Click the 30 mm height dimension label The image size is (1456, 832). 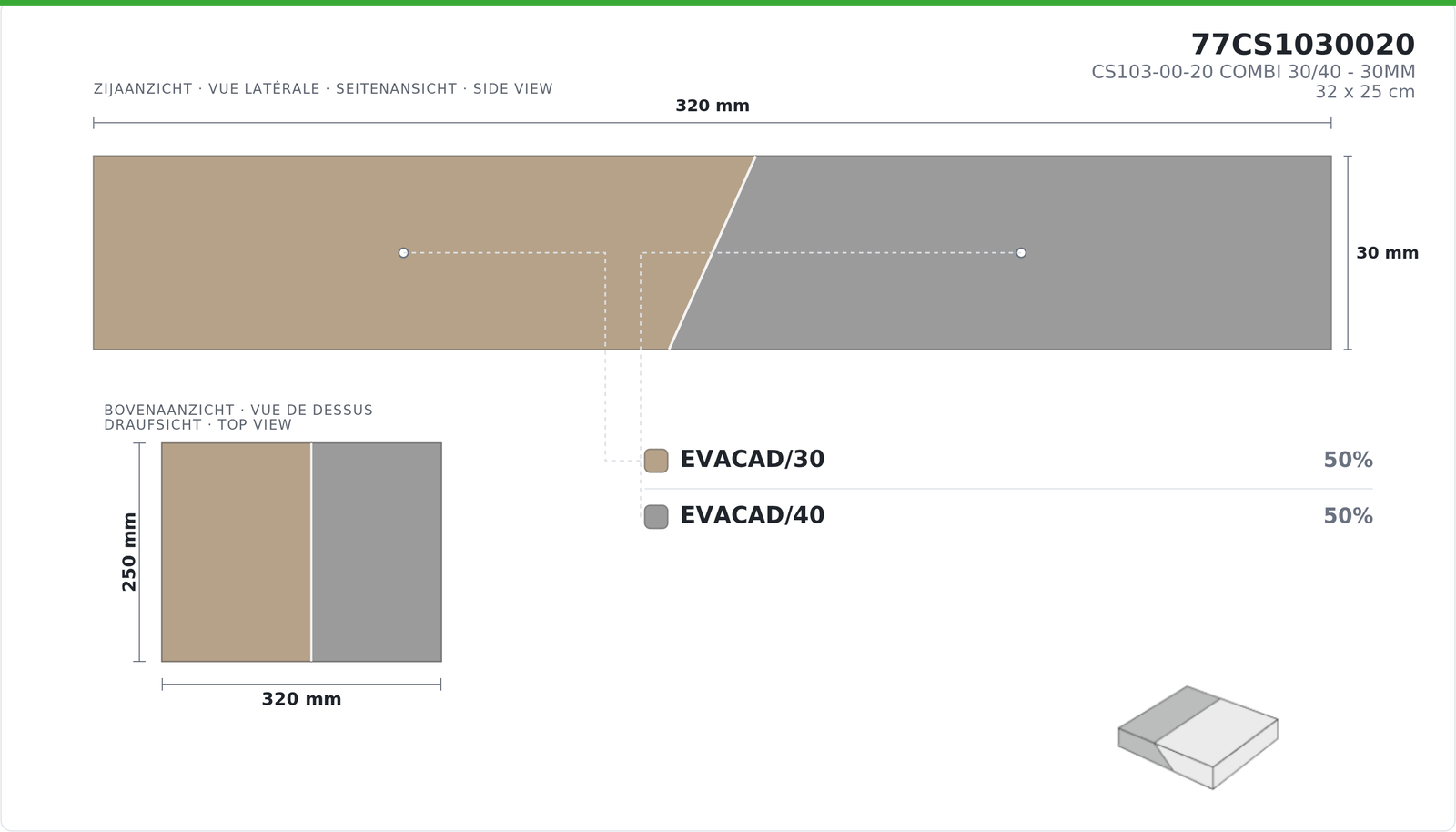pos(1387,253)
